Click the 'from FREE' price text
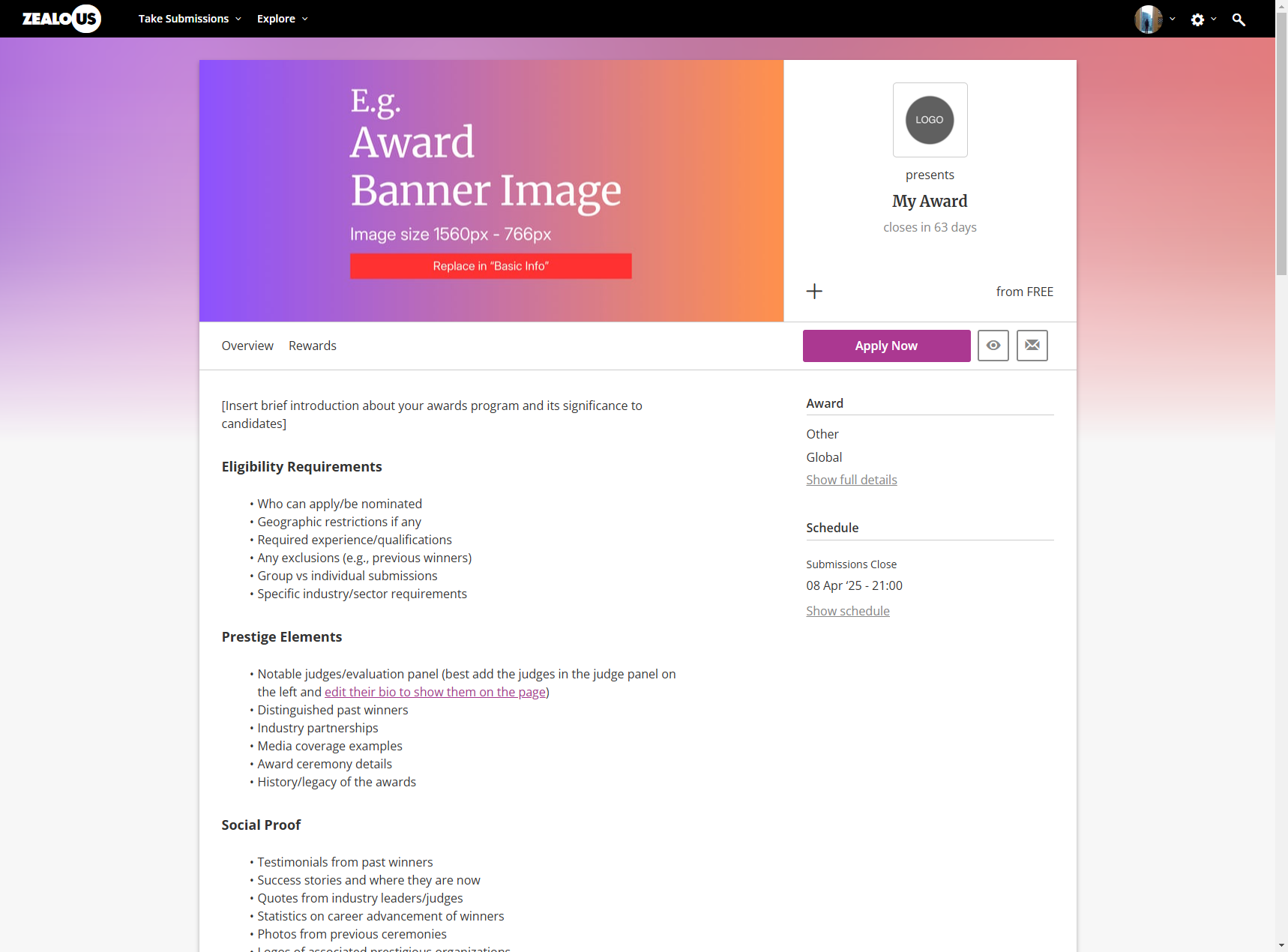The width and height of the screenshot is (1288, 952). [1024, 292]
